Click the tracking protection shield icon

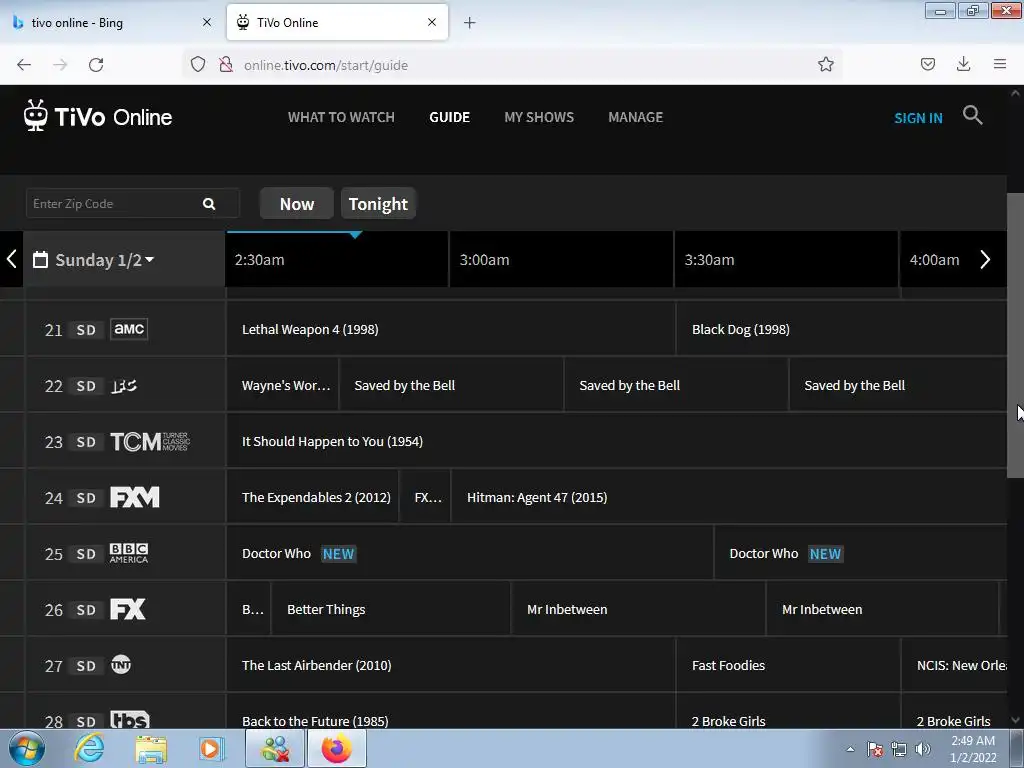(x=198, y=64)
